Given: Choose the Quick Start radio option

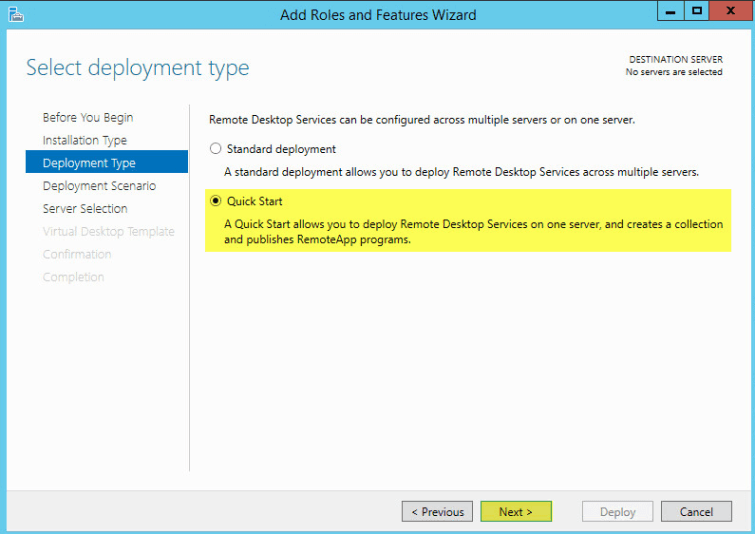Looking at the screenshot, I should [x=214, y=201].
